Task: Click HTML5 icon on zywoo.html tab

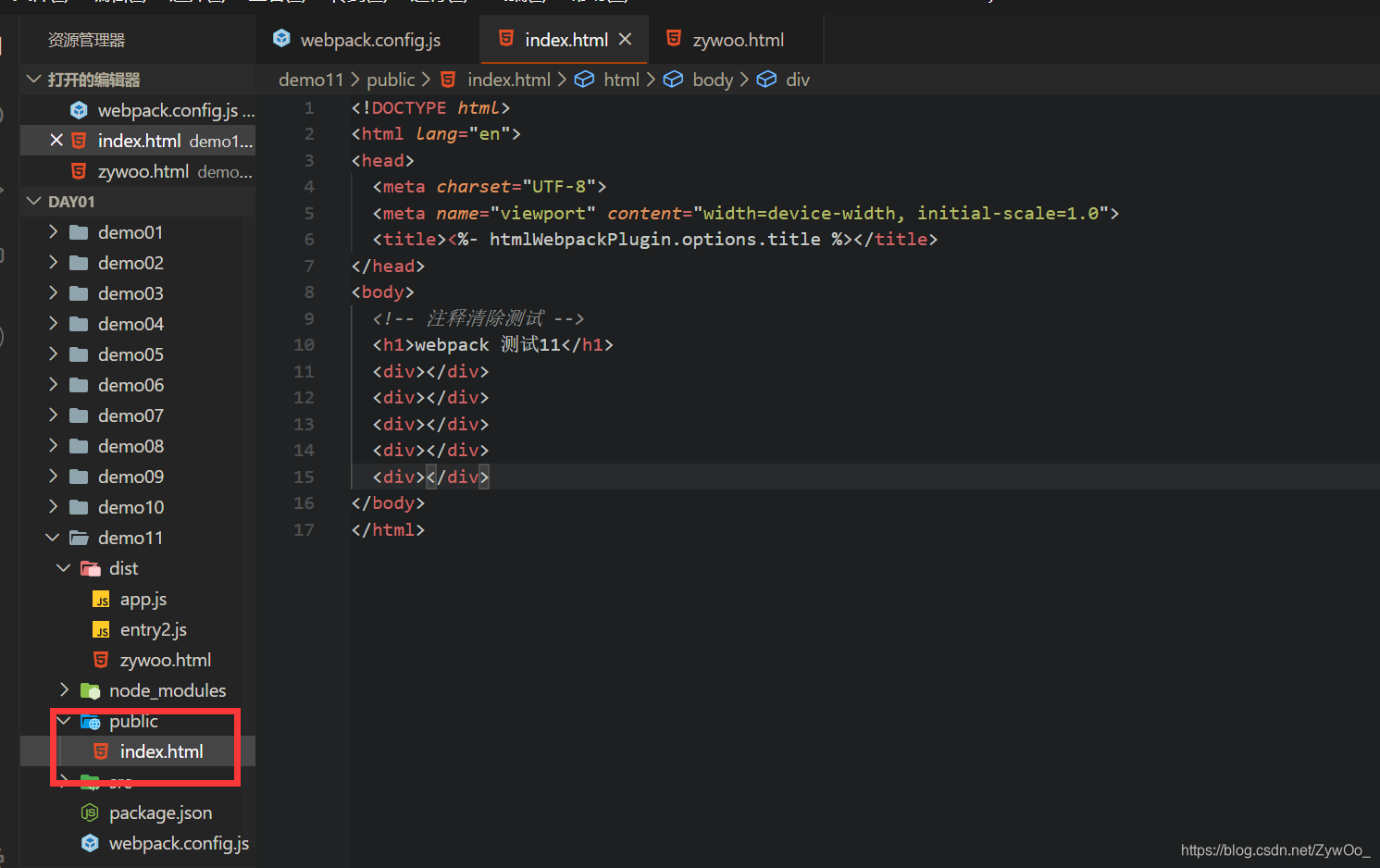Action: 674,38
